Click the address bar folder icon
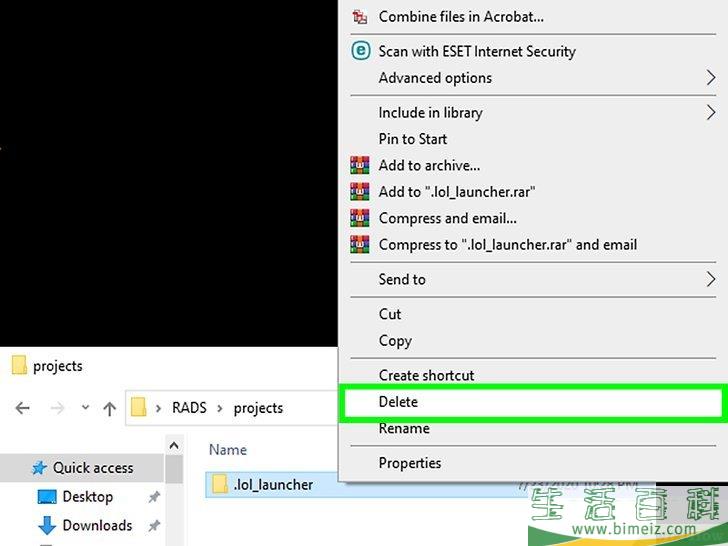The image size is (728, 546). tap(138, 407)
